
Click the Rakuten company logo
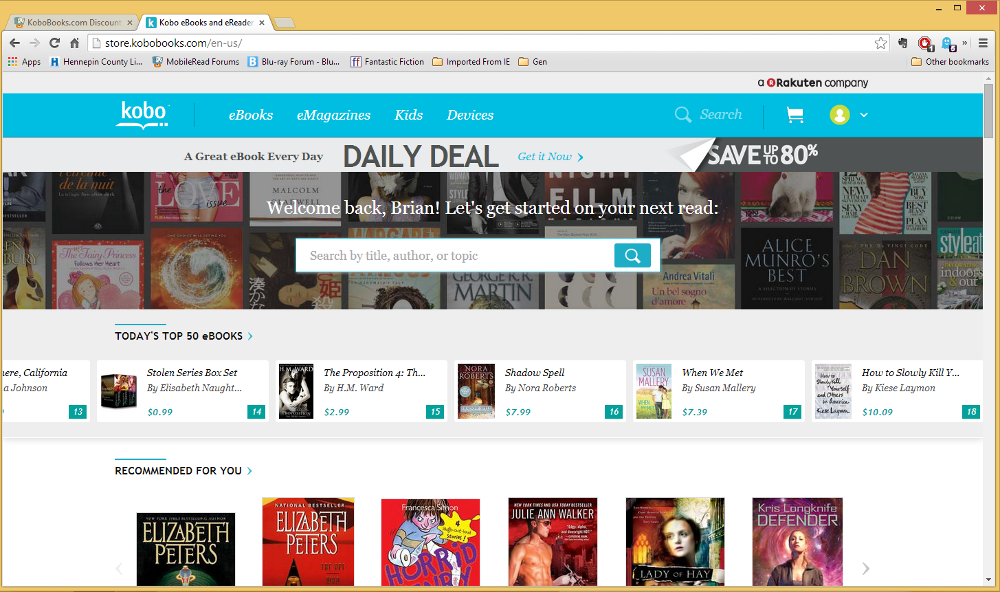812,83
